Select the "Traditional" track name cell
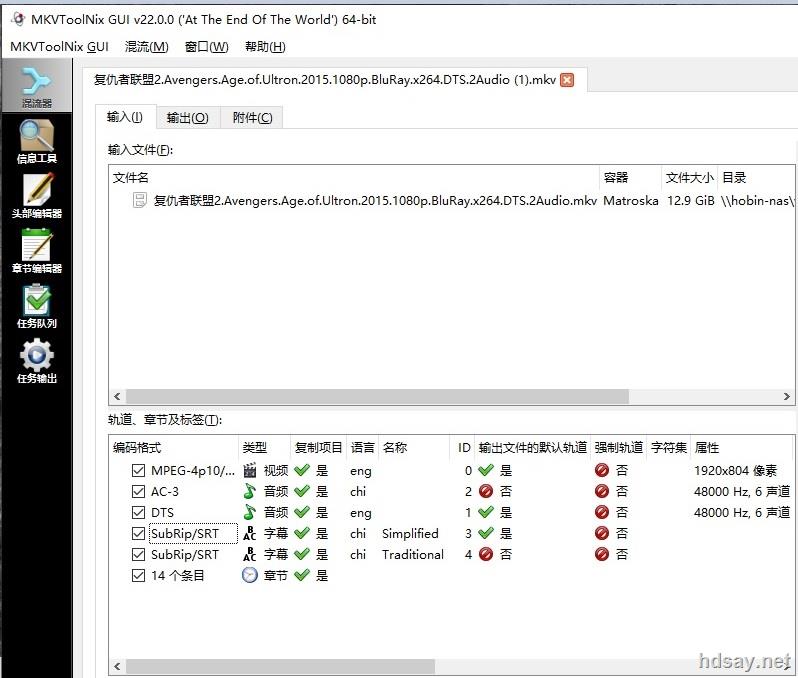Viewport: 798px width, 678px height. [413, 554]
